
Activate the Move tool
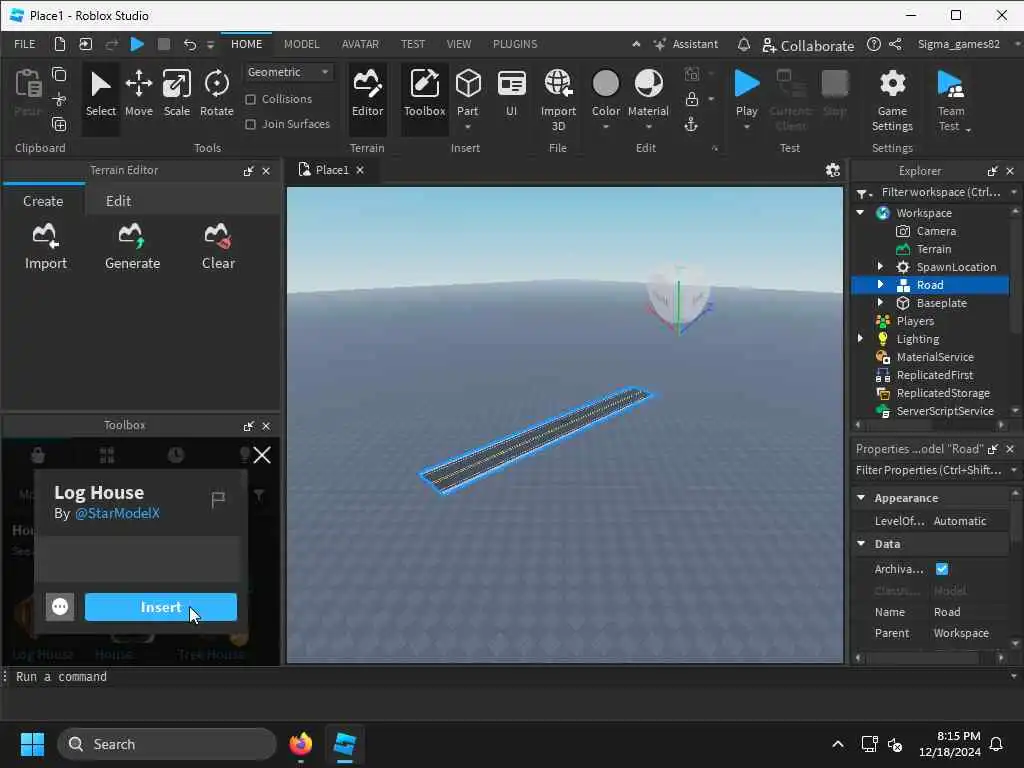tap(138, 95)
